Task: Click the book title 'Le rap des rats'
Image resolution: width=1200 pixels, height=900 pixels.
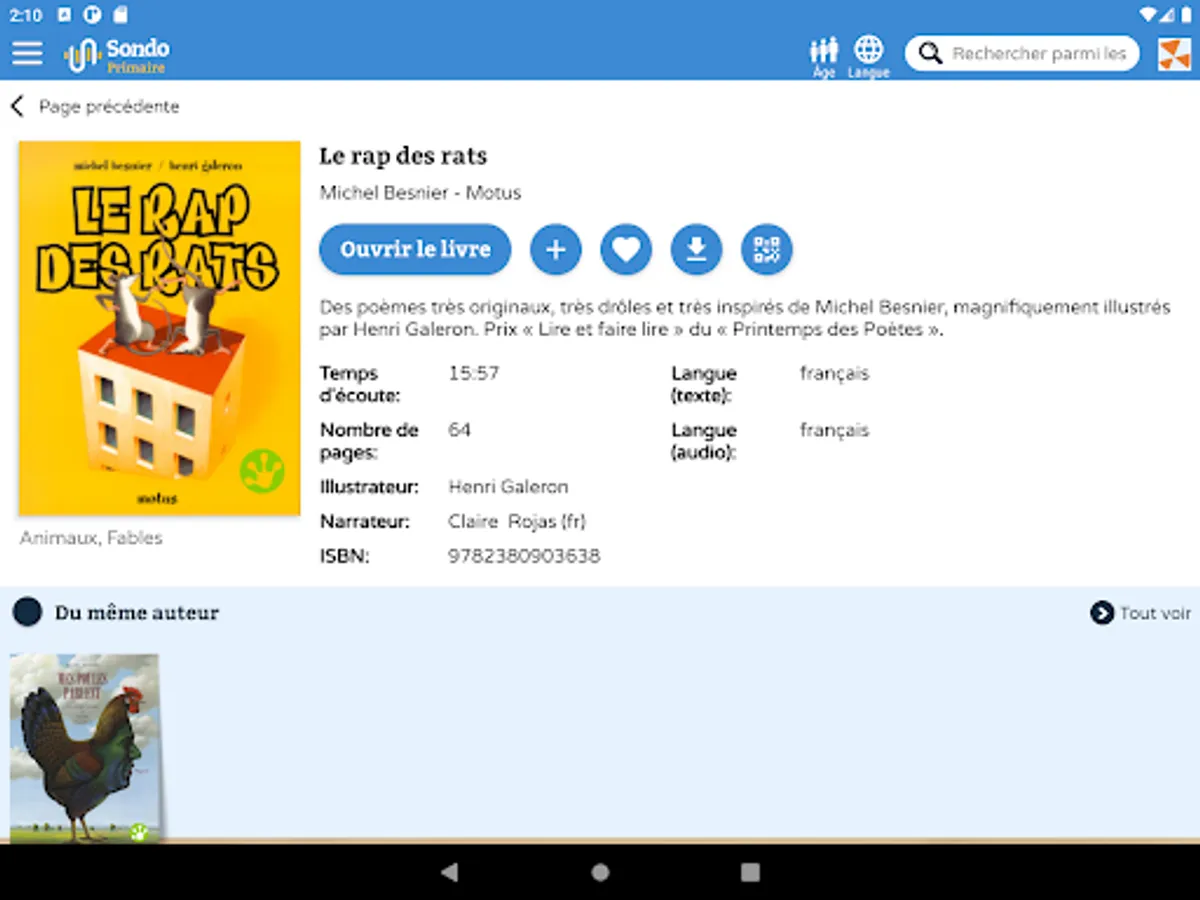Action: [403, 156]
